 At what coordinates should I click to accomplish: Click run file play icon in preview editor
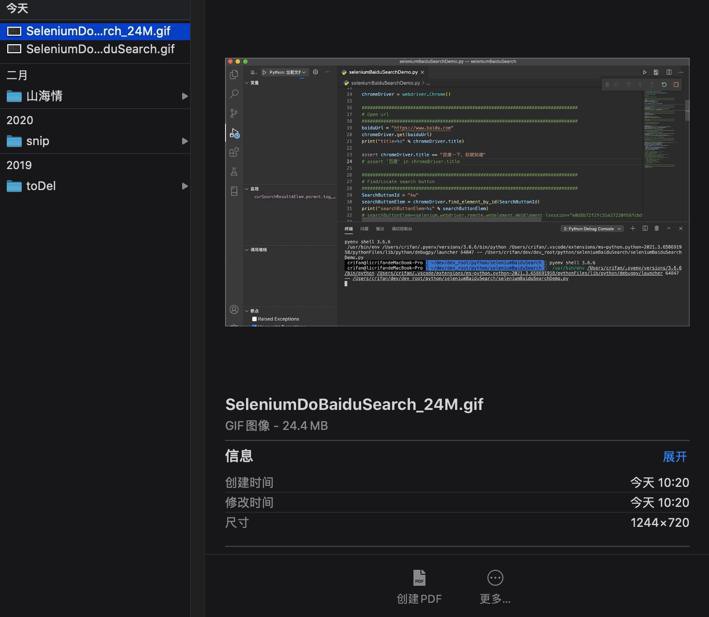click(644, 72)
